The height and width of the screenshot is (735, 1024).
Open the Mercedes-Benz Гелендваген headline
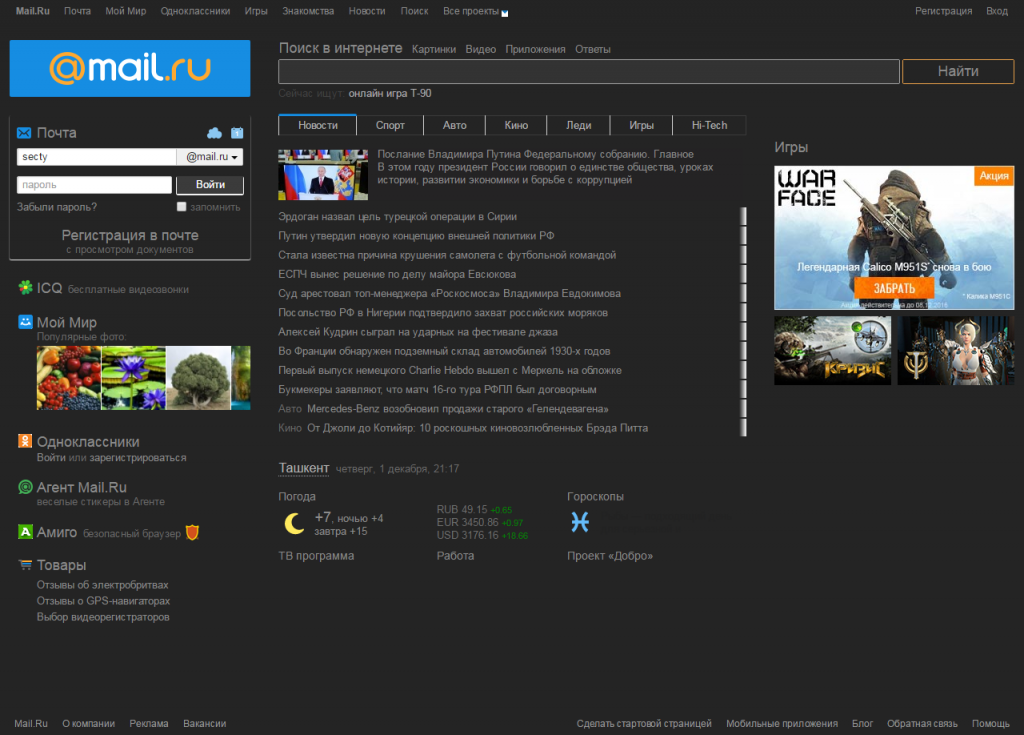(458, 409)
